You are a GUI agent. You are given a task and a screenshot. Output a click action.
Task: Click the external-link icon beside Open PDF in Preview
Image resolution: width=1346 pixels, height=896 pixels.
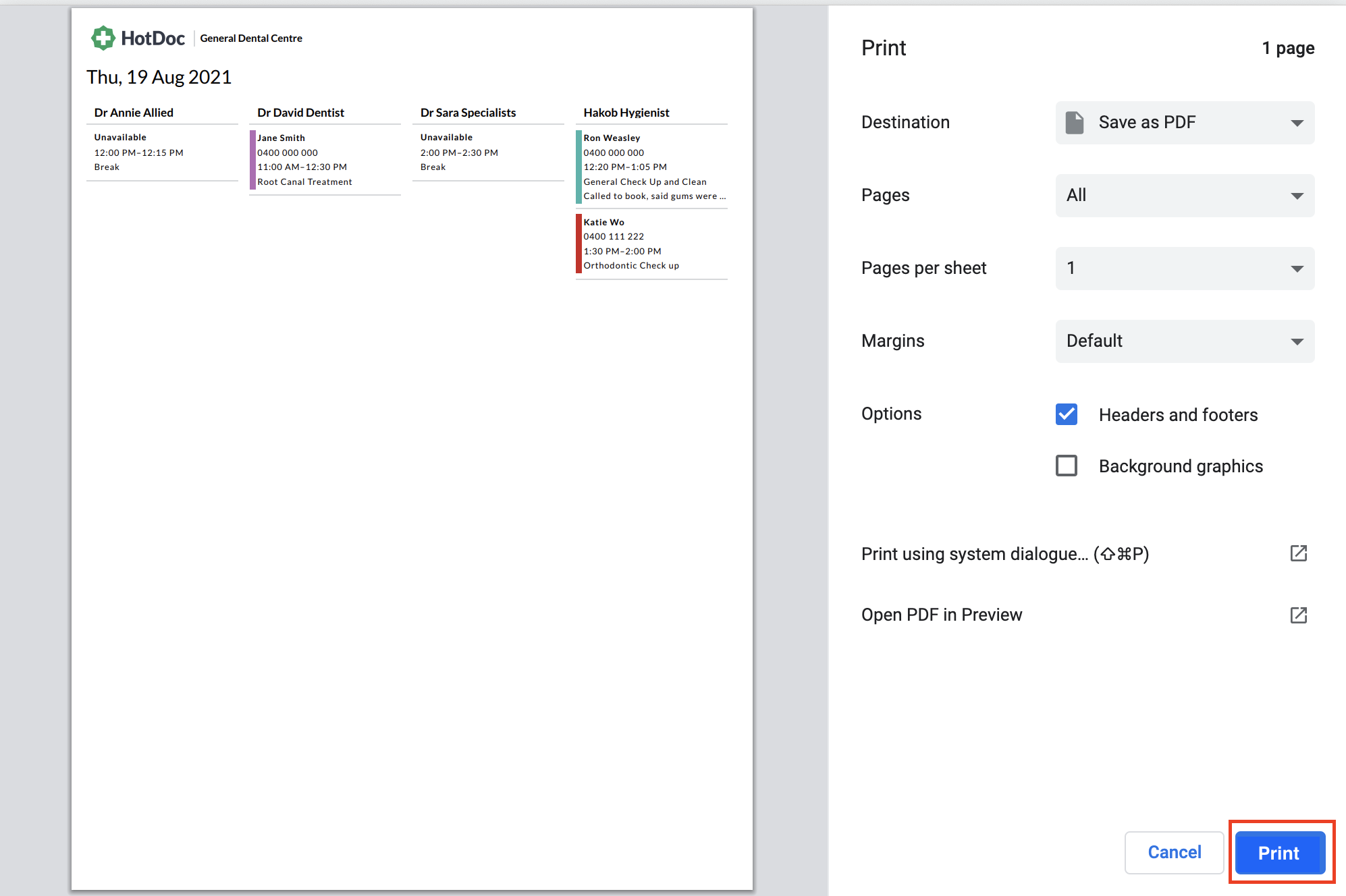click(x=1299, y=615)
